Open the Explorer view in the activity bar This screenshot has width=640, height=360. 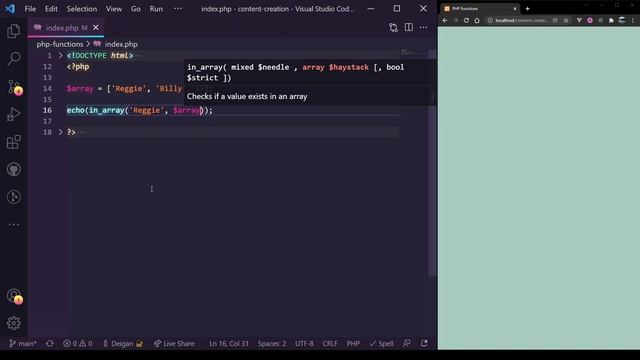pos(13,31)
